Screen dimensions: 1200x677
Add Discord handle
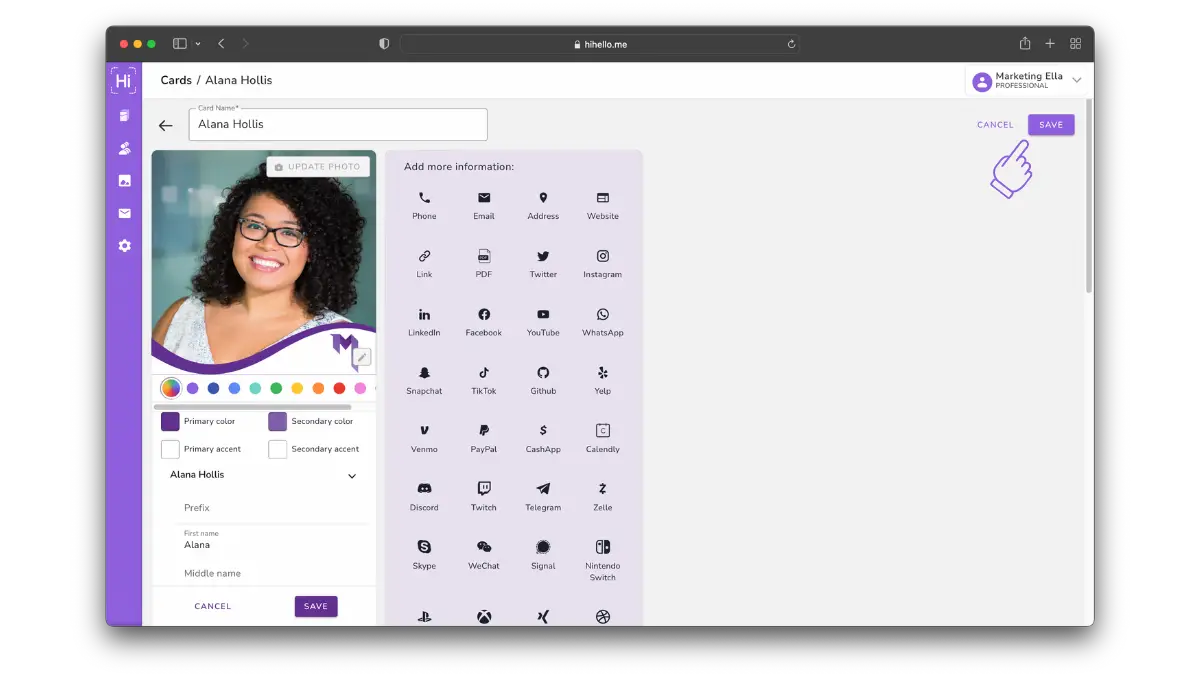pos(424,497)
